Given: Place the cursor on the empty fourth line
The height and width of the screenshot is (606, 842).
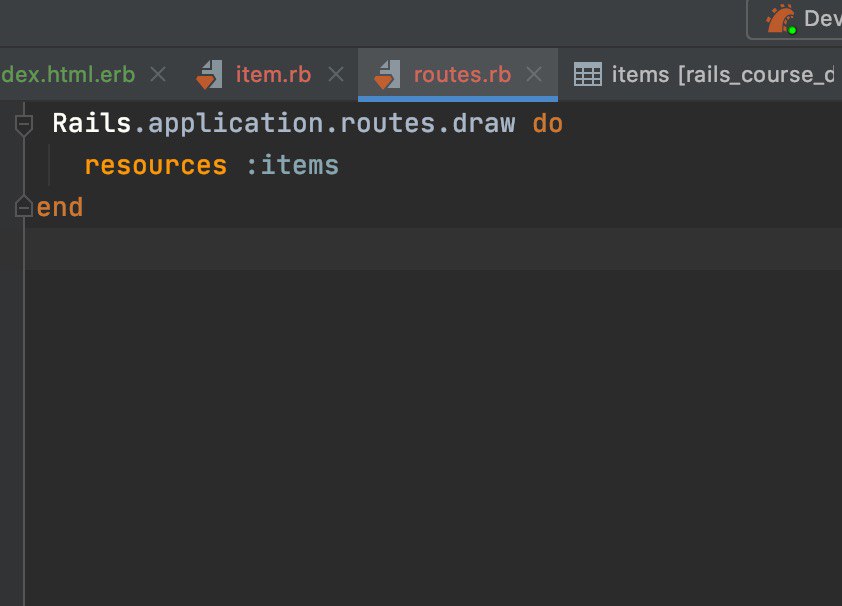Looking at the screenshot, I should pyautogui.click(x=433, y=249).
